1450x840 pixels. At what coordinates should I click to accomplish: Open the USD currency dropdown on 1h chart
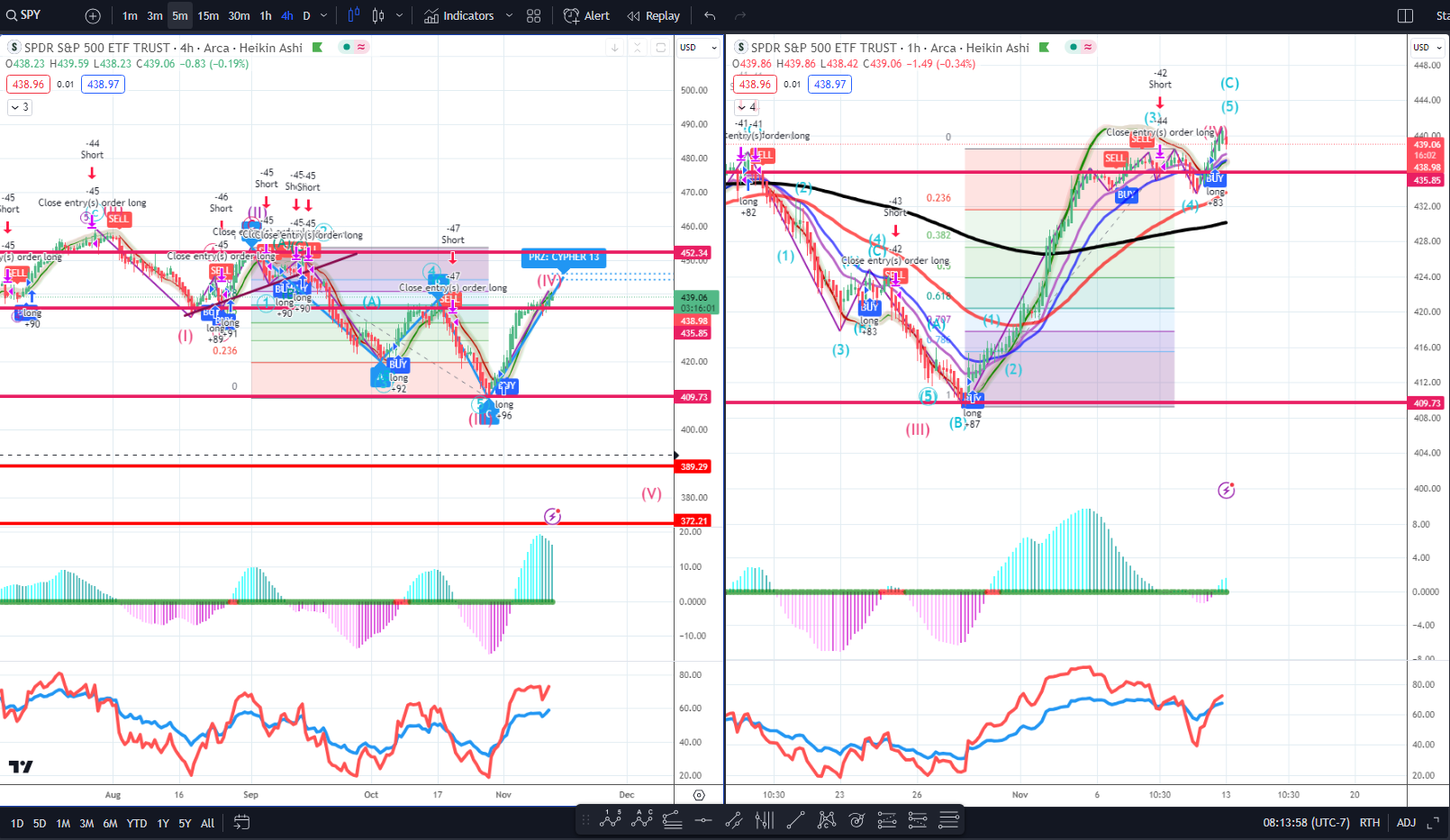1427,47
